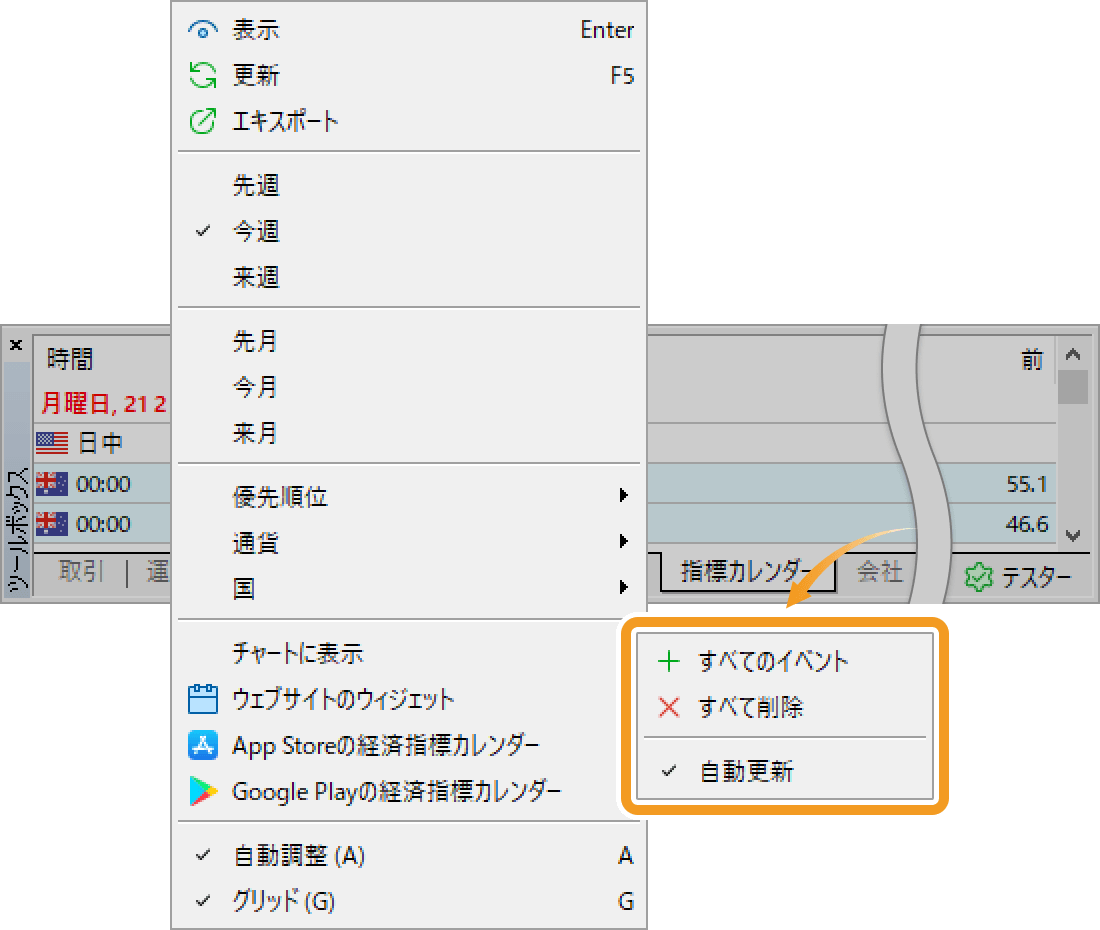This screenshot has width=1100, height=930.
Task: Select 今週 checked menu item
Action: 409,231
